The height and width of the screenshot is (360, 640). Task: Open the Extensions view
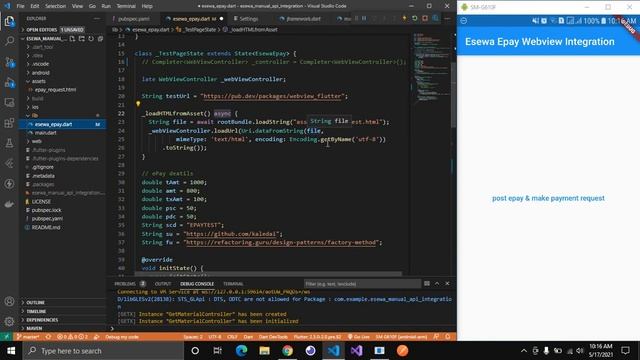click(9, 123)
